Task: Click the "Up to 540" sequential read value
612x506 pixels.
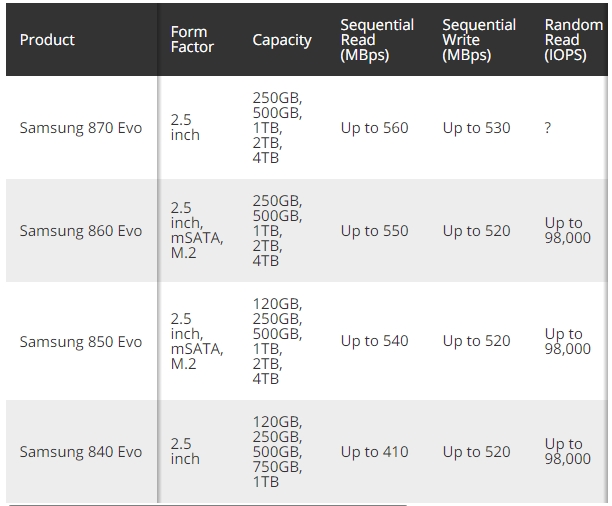Action: (374, 341)
